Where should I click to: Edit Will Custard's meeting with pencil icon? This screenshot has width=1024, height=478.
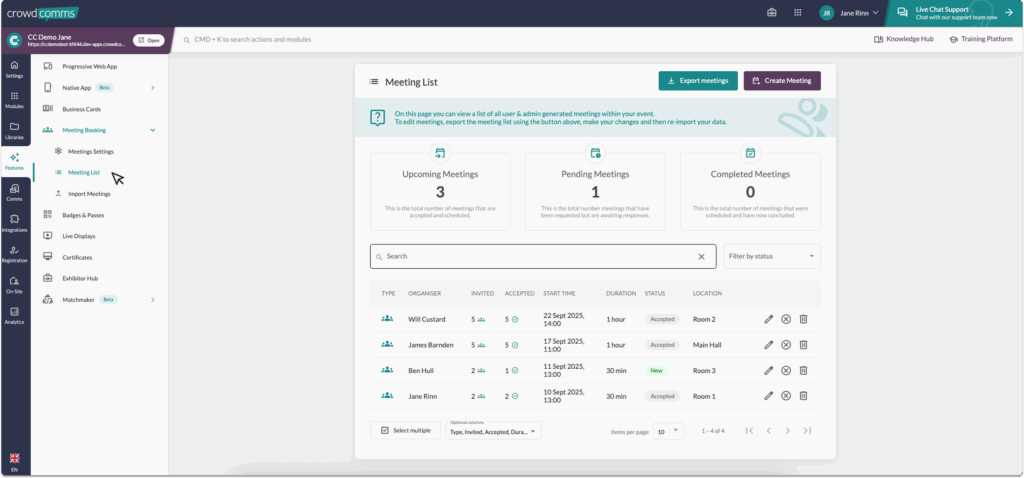click(768, 319)
